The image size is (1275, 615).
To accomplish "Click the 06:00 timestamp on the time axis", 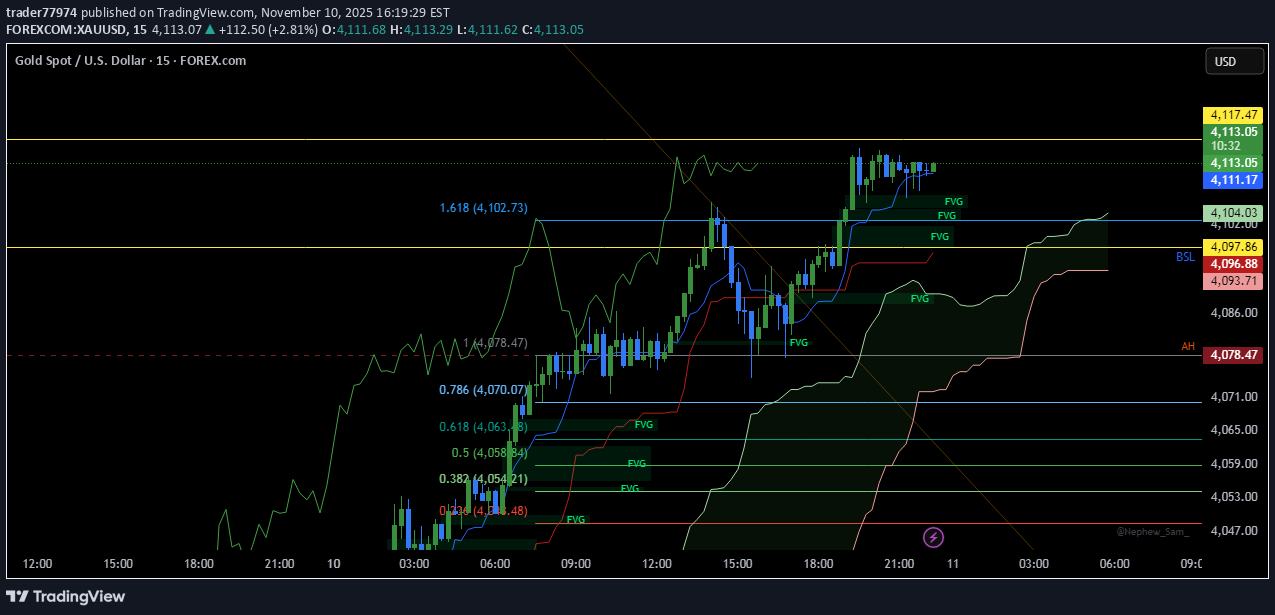I will [x=495, y=563].
